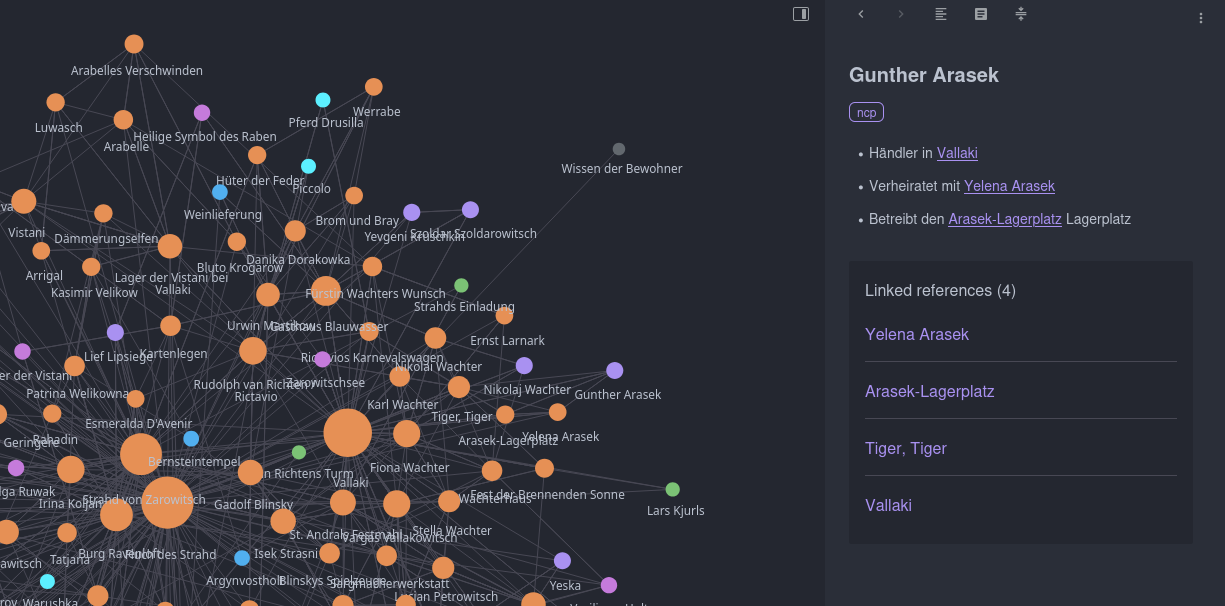Viewport: 1225px width, 606px height.
Task: Select the gray Wissen der Bewohner node
Action: (618, 148)
